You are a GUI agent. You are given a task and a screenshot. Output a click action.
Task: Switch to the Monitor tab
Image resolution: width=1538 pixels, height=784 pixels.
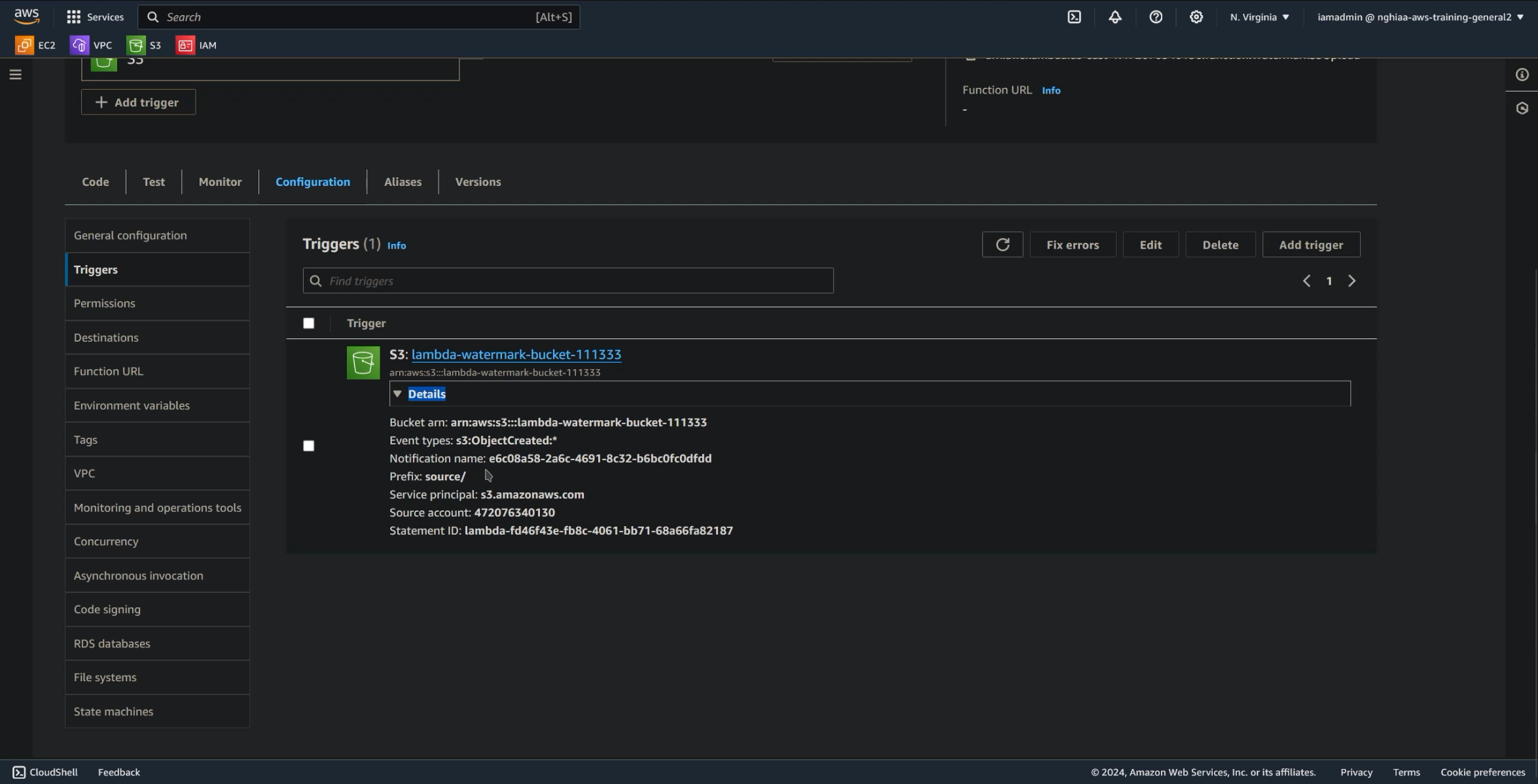(x=220, y=182)
